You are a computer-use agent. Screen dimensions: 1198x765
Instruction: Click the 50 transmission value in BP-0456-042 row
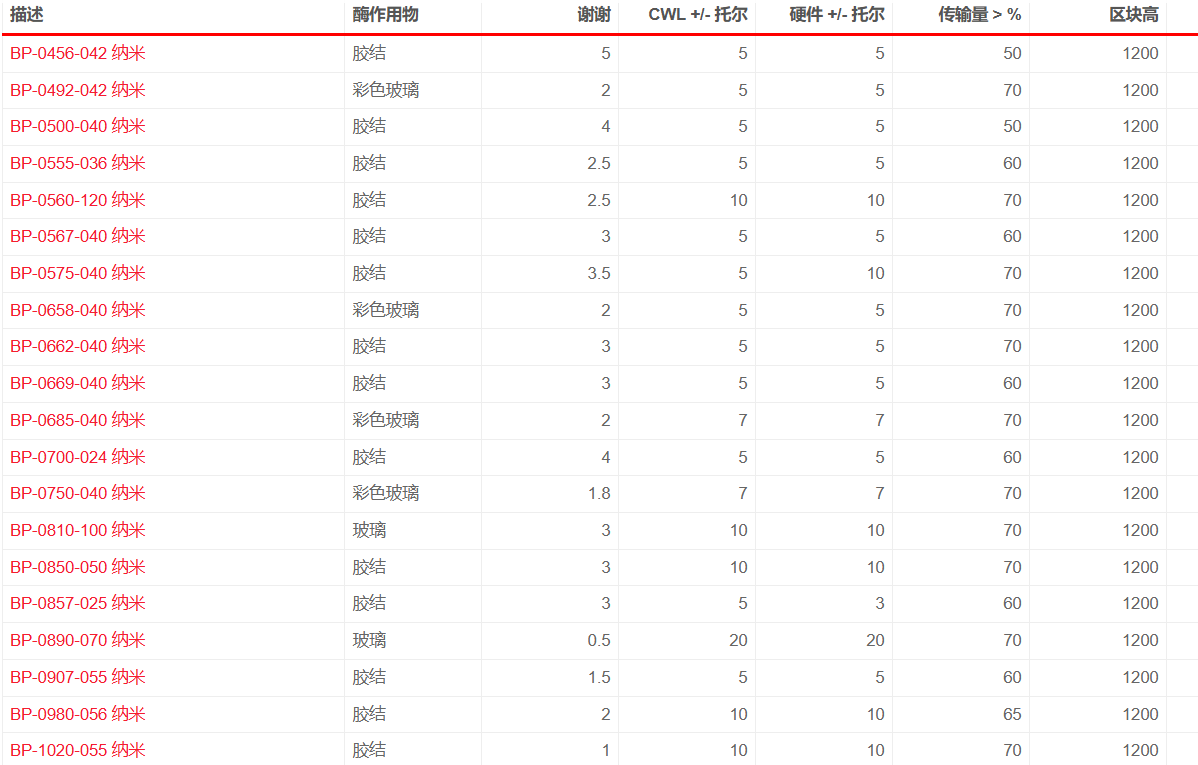click(1012, 53)
